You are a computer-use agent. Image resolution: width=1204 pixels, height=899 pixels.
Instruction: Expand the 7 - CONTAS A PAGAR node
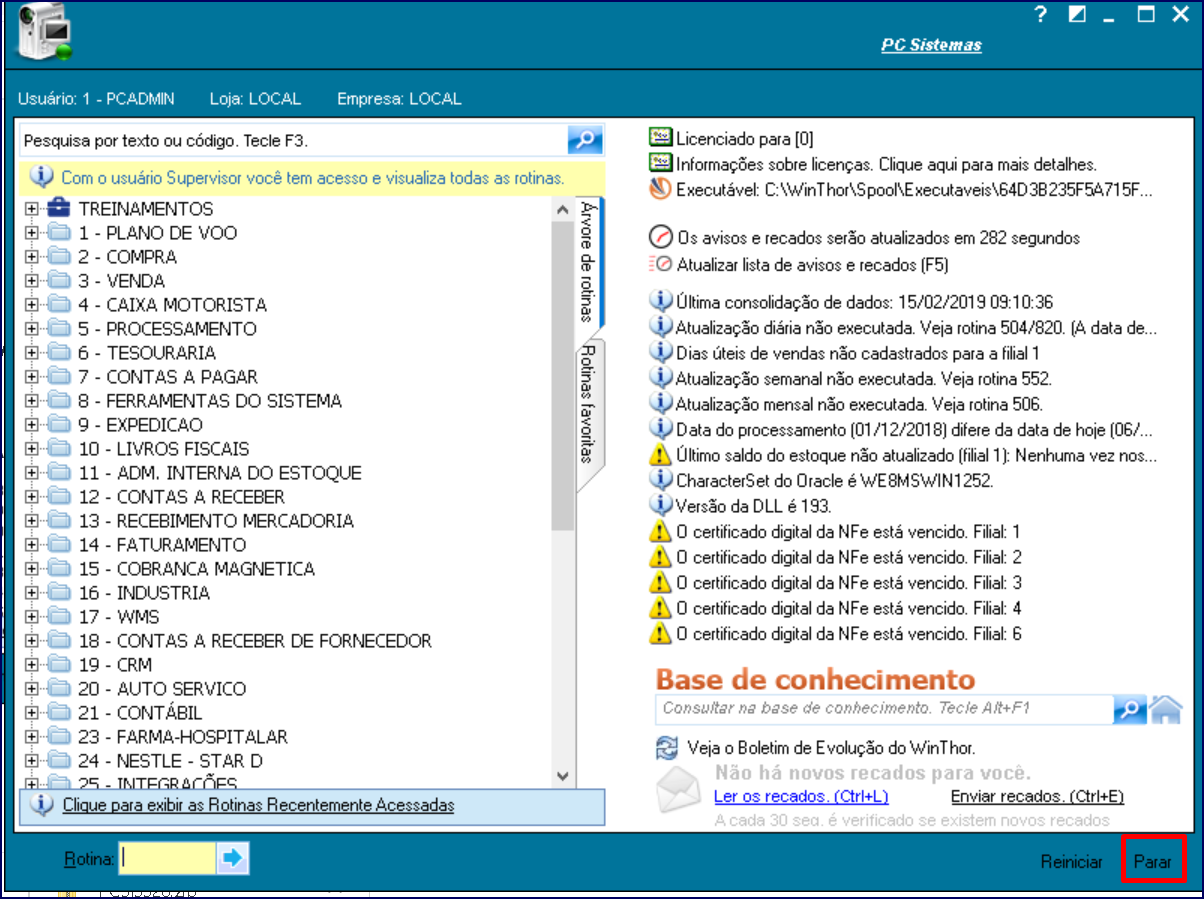pos(33,377)
